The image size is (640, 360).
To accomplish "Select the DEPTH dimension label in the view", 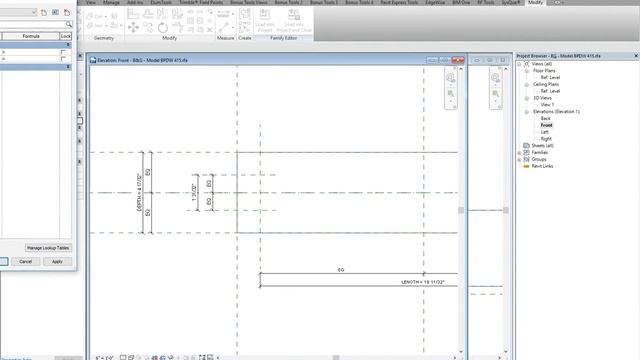I will coord(139,192).
